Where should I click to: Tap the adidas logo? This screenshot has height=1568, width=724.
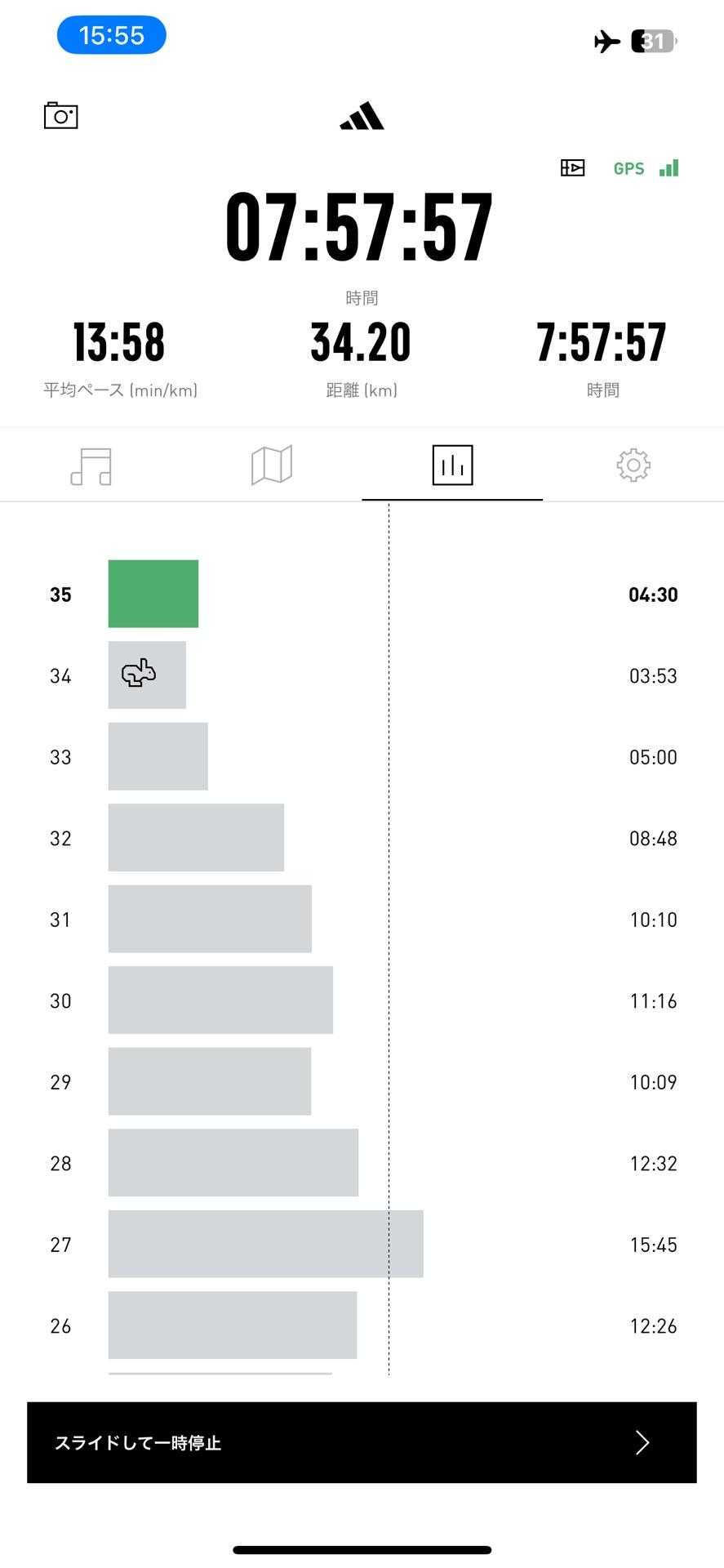(362, 117)
